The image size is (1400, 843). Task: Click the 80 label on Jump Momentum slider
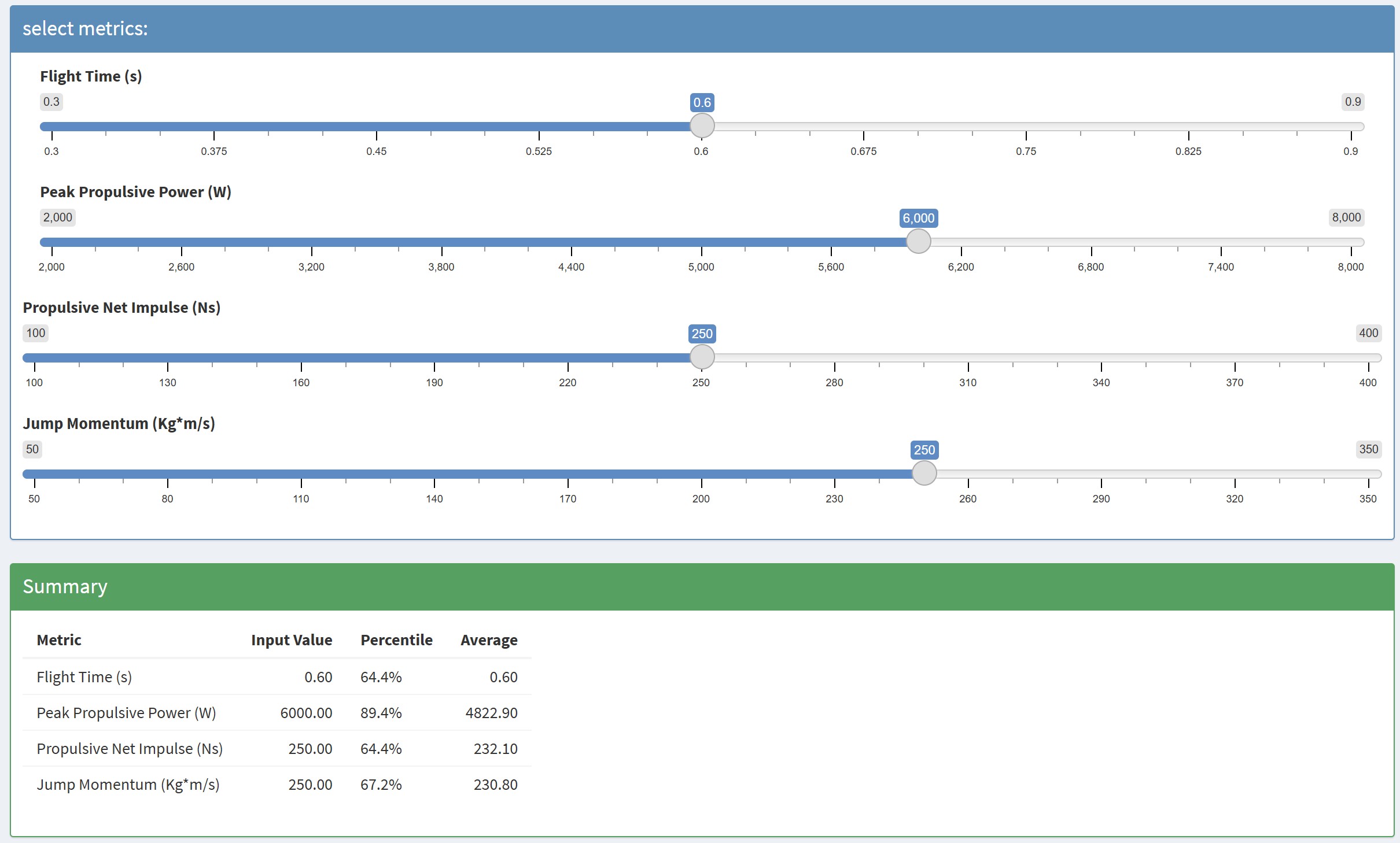click(167, 499)
